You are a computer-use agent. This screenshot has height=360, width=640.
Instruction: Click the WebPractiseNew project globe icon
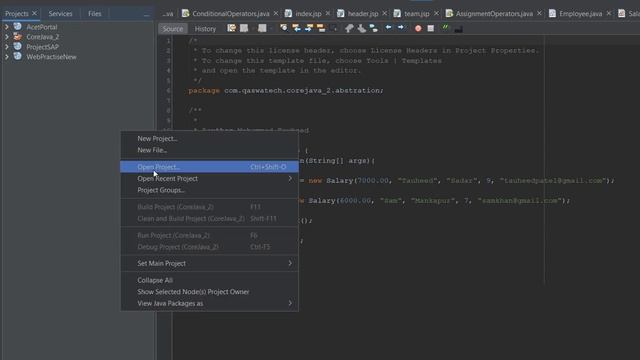pos(18,56)
